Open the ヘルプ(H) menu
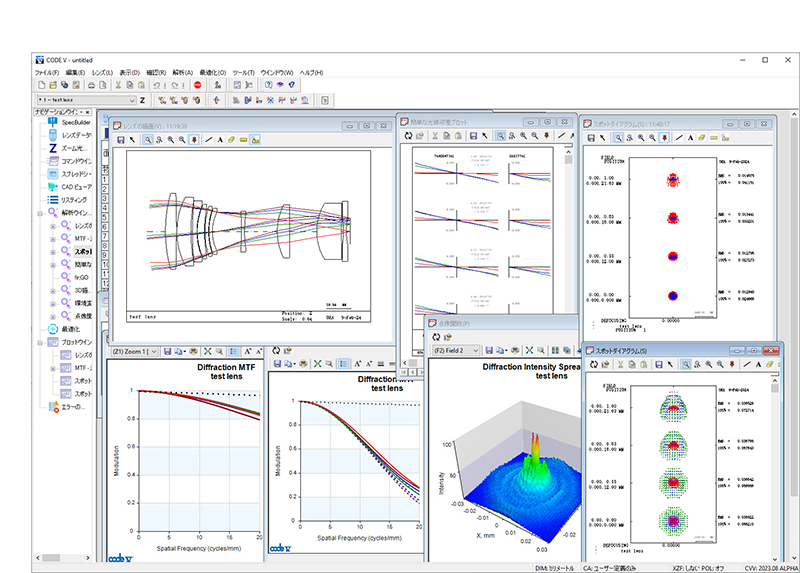This screenshot has height=573, width=800. [311, 73]
